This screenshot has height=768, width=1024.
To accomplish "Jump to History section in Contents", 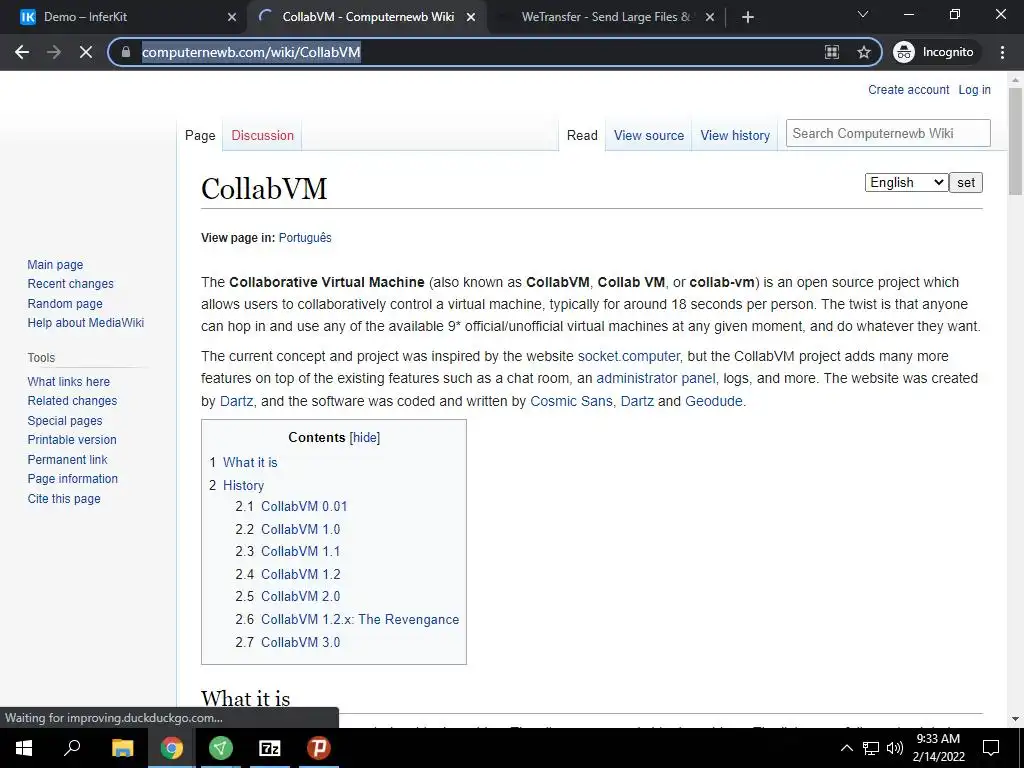I will [244, 485].
